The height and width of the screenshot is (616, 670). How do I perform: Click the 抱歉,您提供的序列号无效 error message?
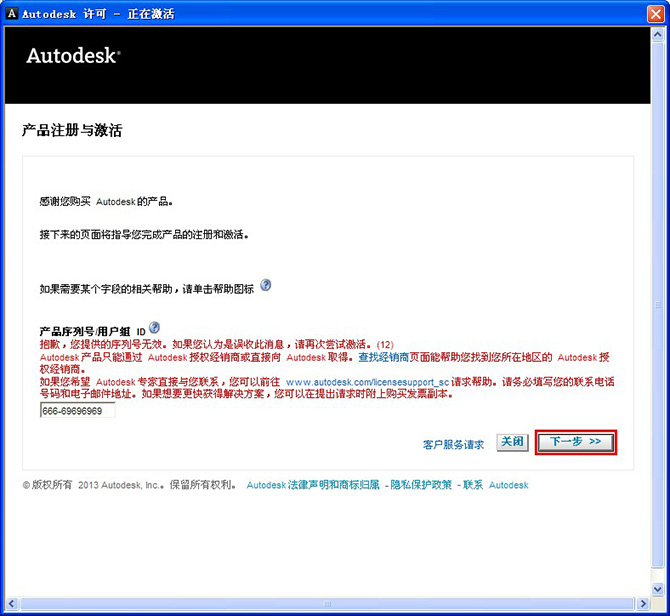(x=217, y=344)
